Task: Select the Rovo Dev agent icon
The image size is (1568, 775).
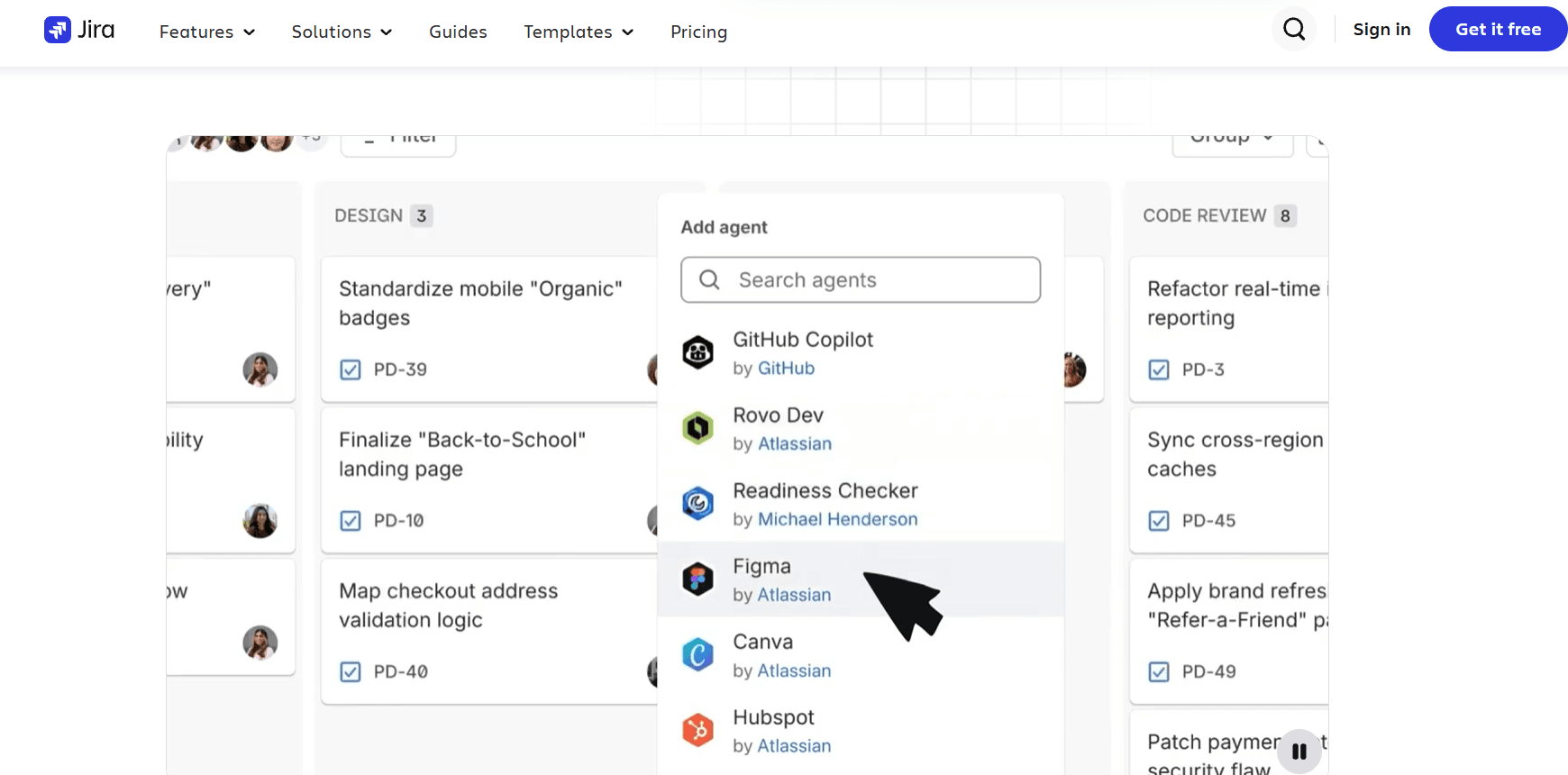Action: click(x=697, y=428)
